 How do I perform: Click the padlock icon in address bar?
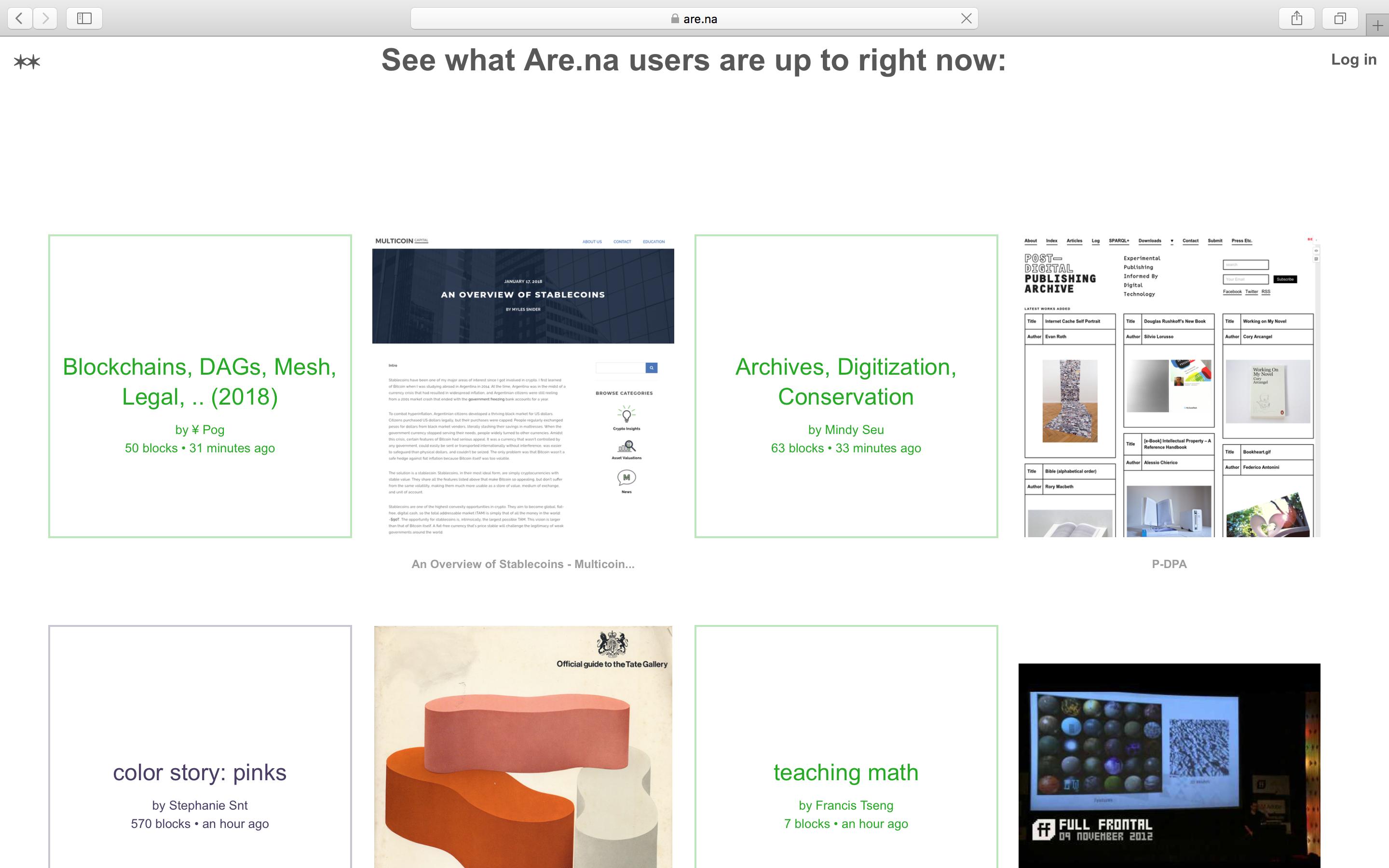pos(675,18)
